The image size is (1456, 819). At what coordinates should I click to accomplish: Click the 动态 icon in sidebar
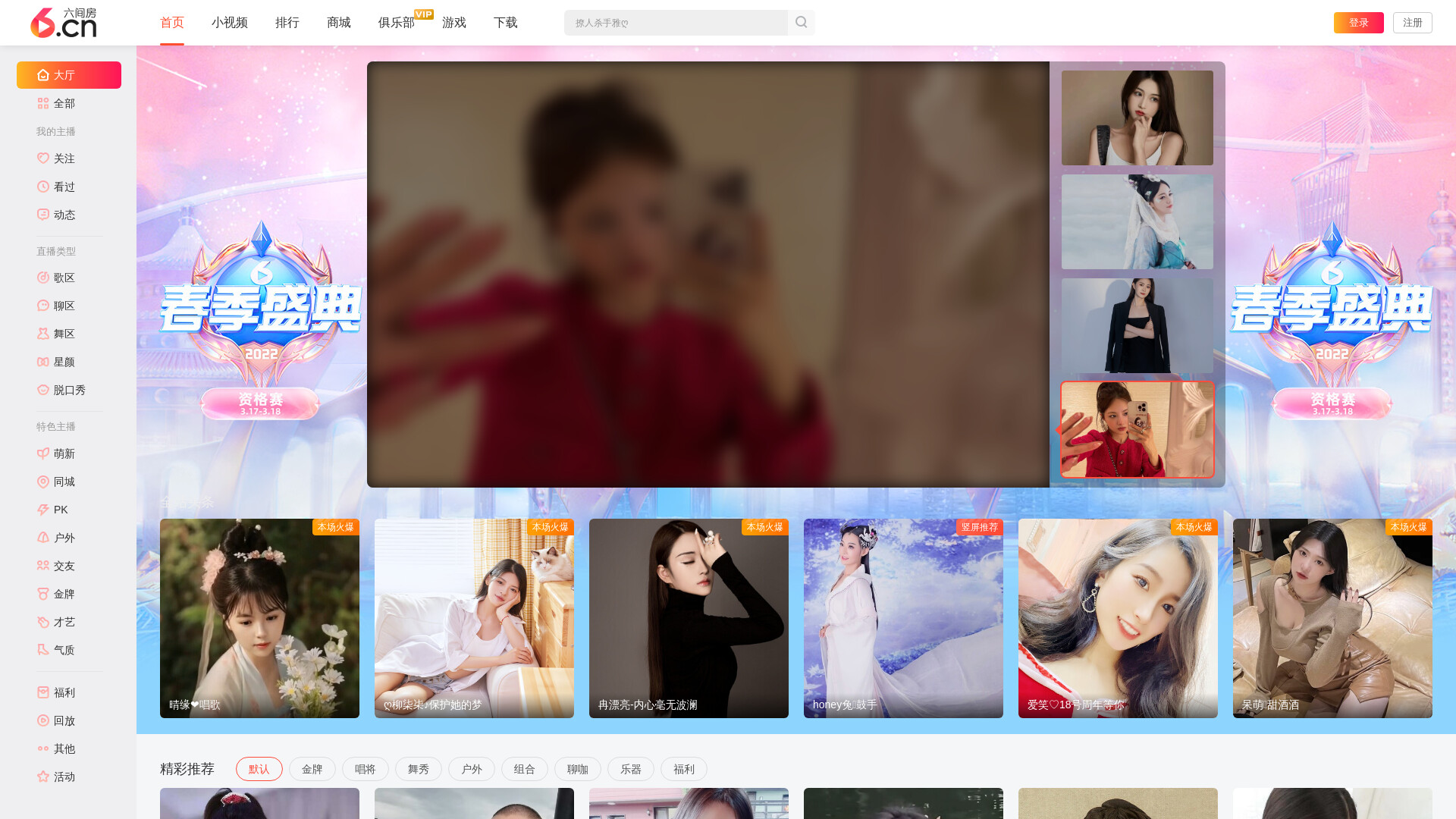pos(43,215)
